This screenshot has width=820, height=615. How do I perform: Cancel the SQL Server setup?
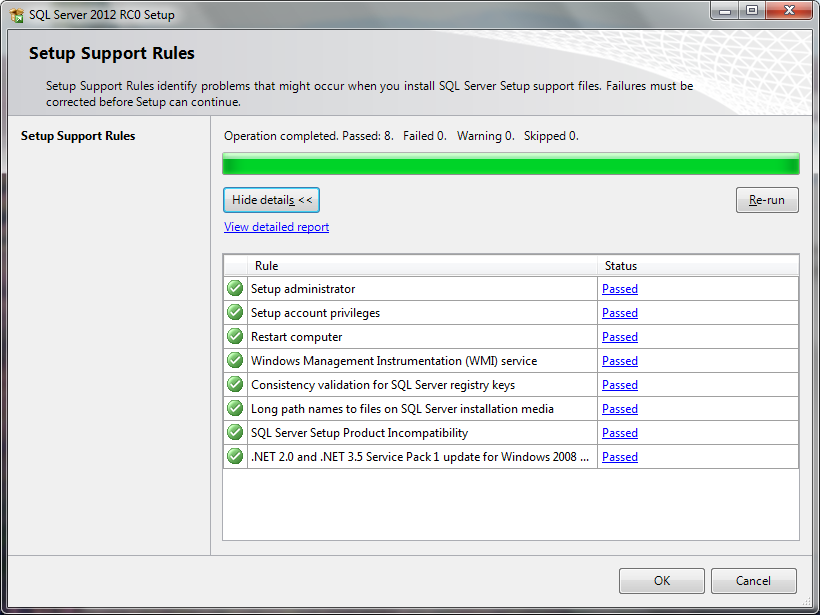coord(754,581)
